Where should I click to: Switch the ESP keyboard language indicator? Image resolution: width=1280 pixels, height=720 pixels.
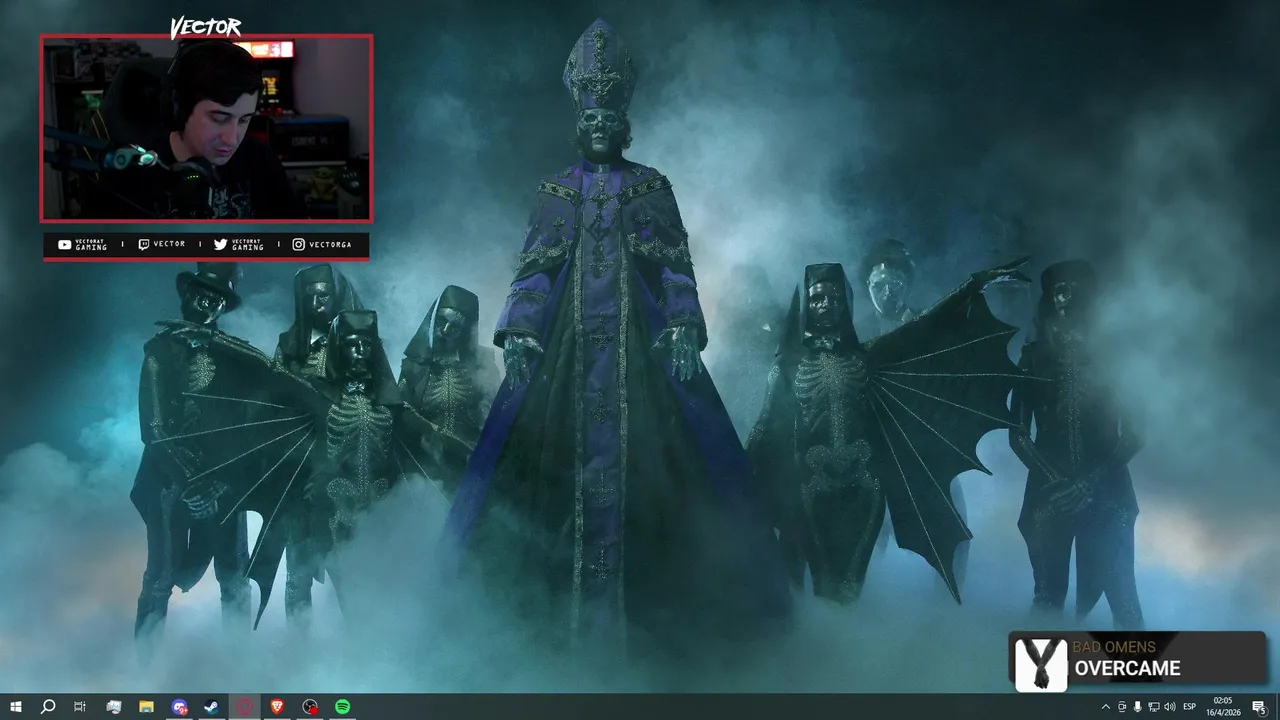click(x=1190, y=707)
